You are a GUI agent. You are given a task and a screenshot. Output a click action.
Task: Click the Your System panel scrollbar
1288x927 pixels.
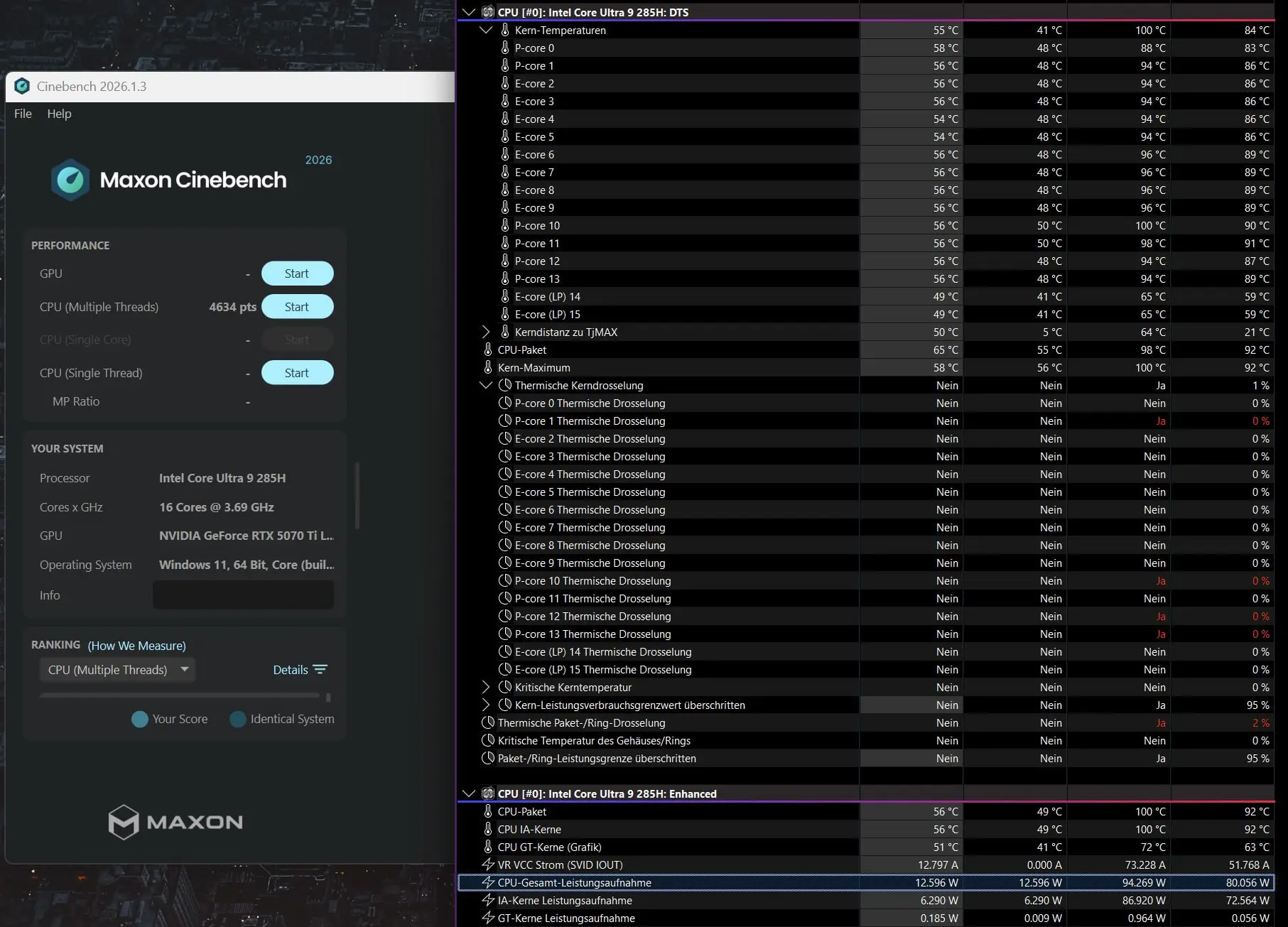click(357, 496)
